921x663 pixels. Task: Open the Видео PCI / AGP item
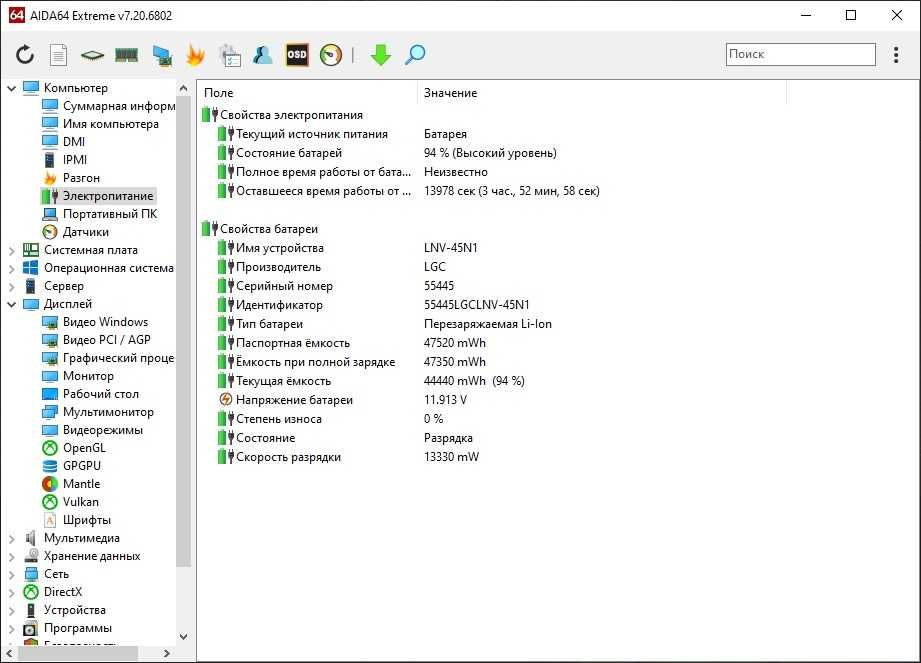(96, 340)
